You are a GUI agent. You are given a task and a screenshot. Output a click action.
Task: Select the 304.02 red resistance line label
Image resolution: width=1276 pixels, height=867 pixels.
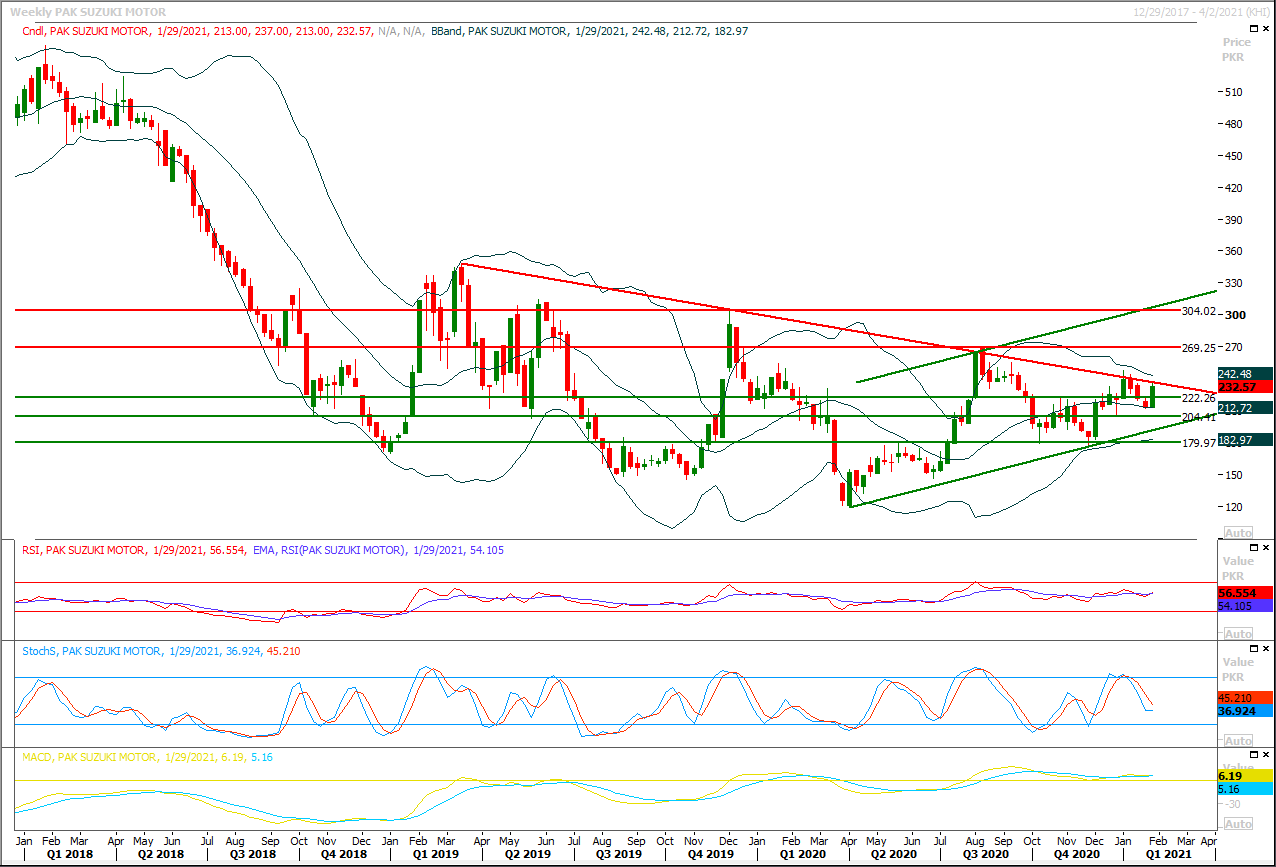pos(1198,311)
